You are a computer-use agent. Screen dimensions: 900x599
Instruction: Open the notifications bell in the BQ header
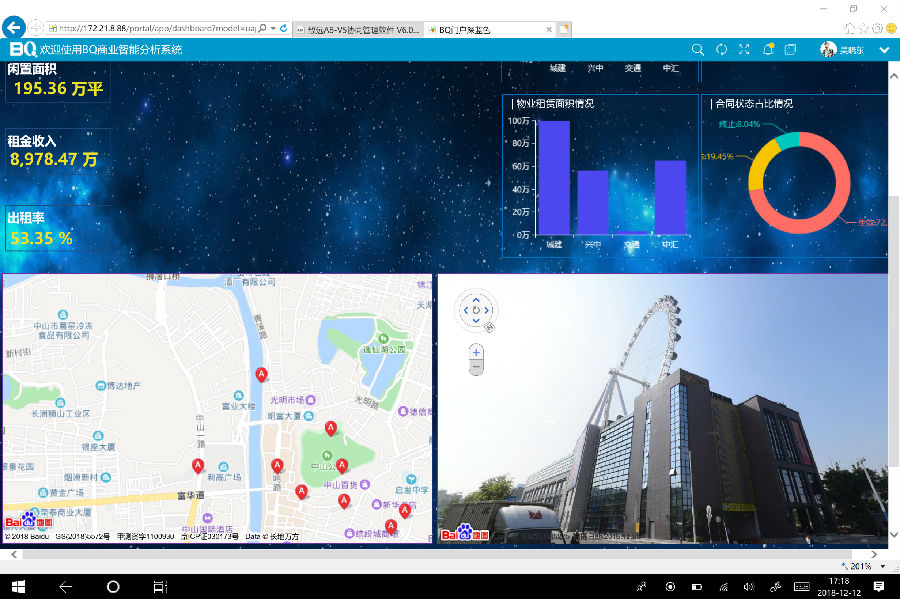click(768, 49)
